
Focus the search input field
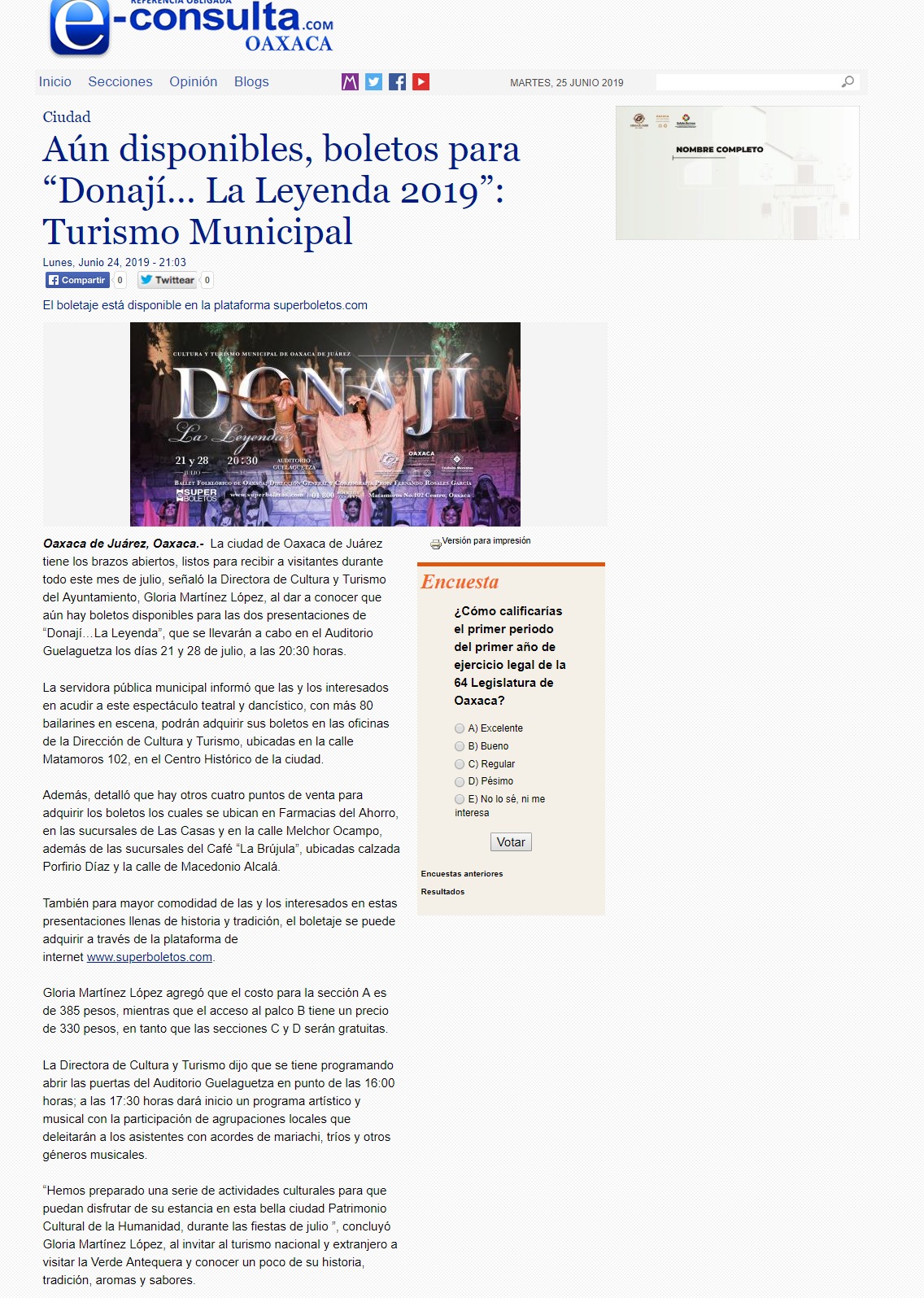(x=747, y=81)
